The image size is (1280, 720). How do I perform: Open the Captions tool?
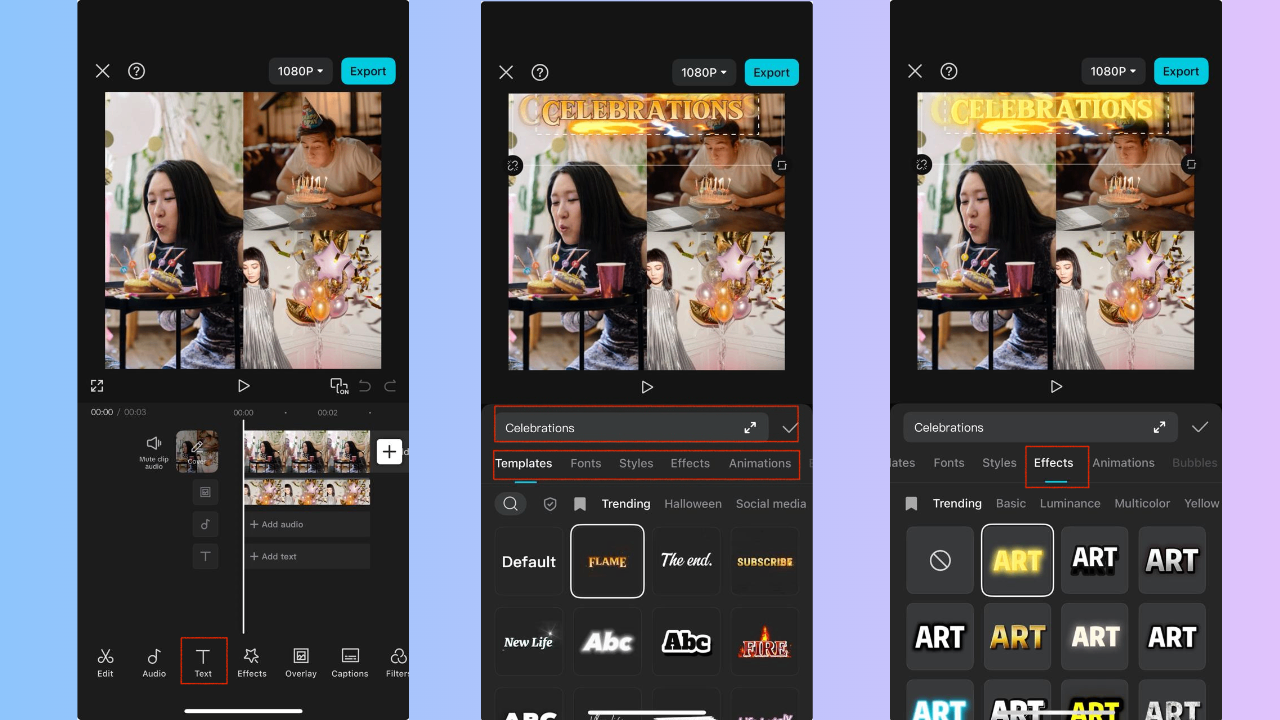point(349,662)
